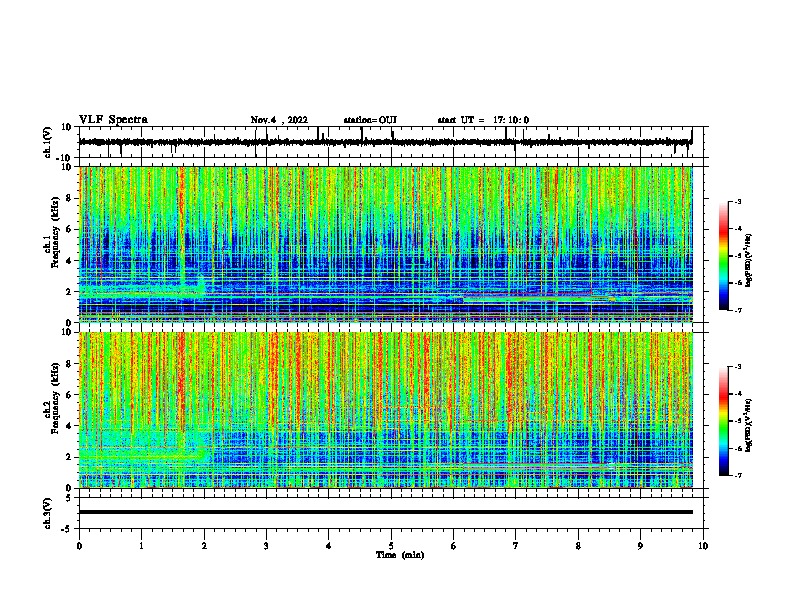Click the "ch.1(V)" waveform axis label
The width and height of the screenshot is (792, 612).
48,142
